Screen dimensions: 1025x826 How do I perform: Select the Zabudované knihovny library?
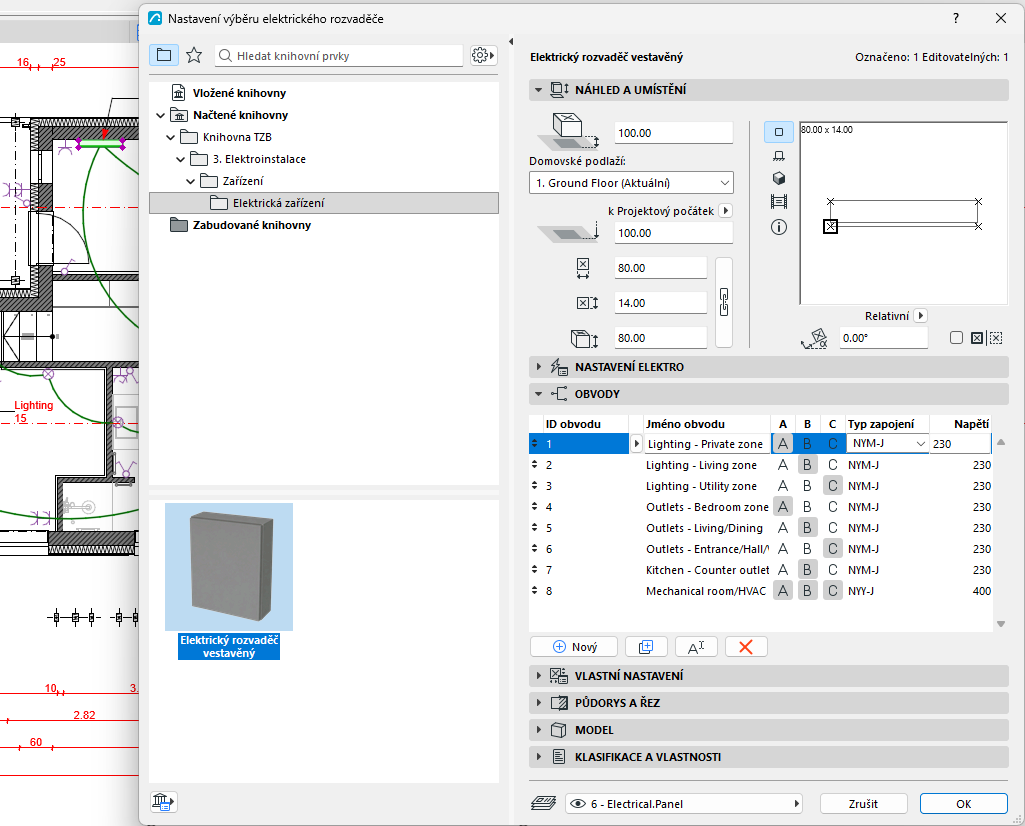pyautogui.click(x=252, y=225)
